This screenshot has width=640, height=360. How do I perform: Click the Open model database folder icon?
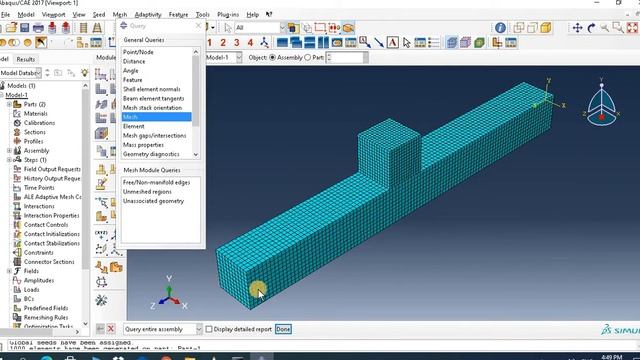click(x=11, y=28)
